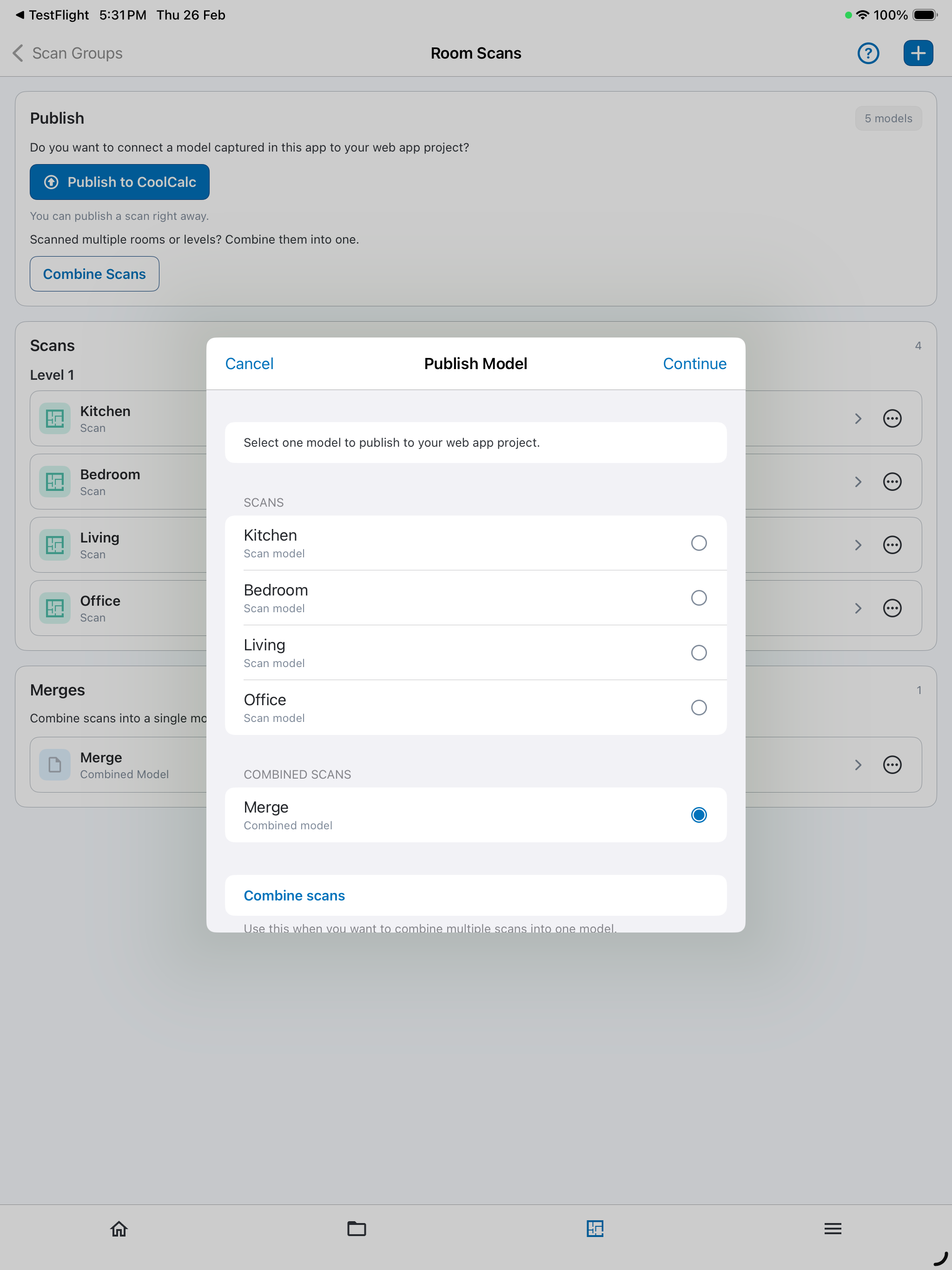Tap Continue in Publish Model dialog
This screenshot has height=1270, width=952.
tap(695, 364)
